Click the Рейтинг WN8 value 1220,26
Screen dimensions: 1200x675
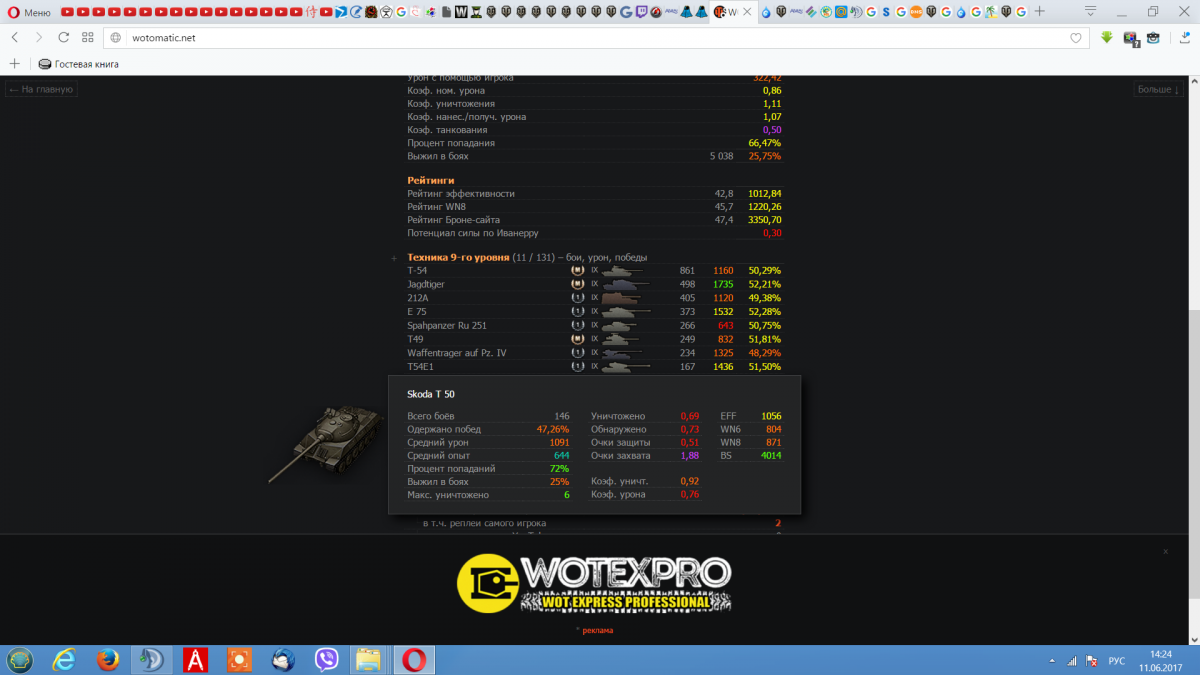(765, 207)
